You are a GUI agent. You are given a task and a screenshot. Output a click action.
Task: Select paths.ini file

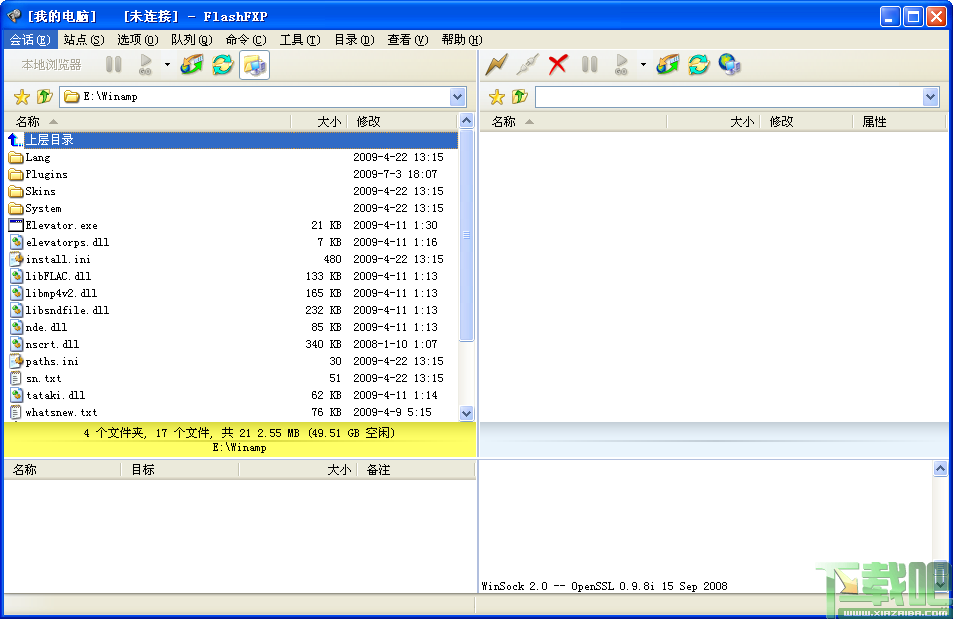(x=231, y=361)
